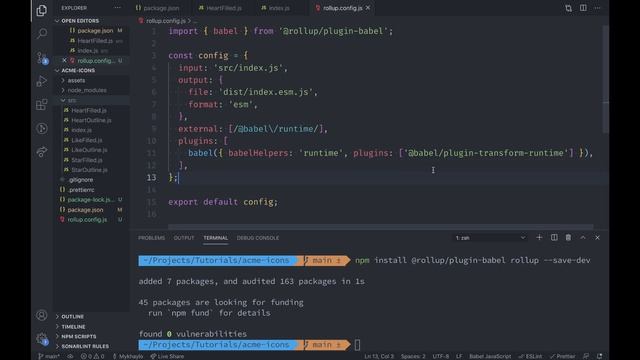The image size is (640, 360).
Task: Open the Output panel tab
Action: click(184, 238)
